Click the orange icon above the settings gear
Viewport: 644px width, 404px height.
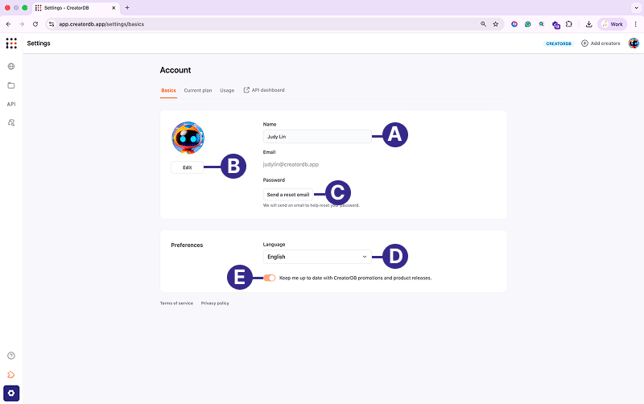(11, 375)
